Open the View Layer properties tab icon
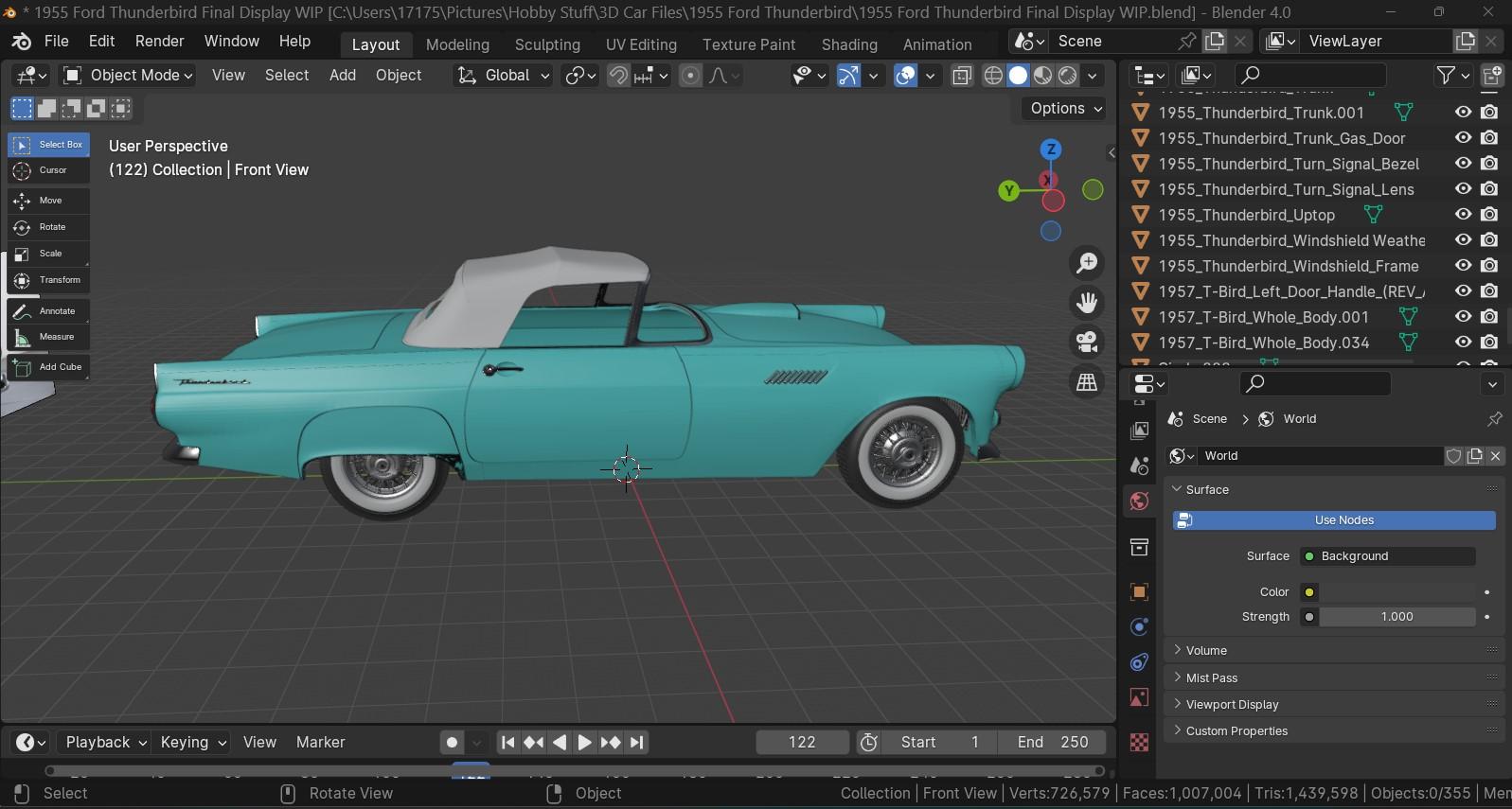The width and height of the screenshot is (1512, 809). [1140, 431]
